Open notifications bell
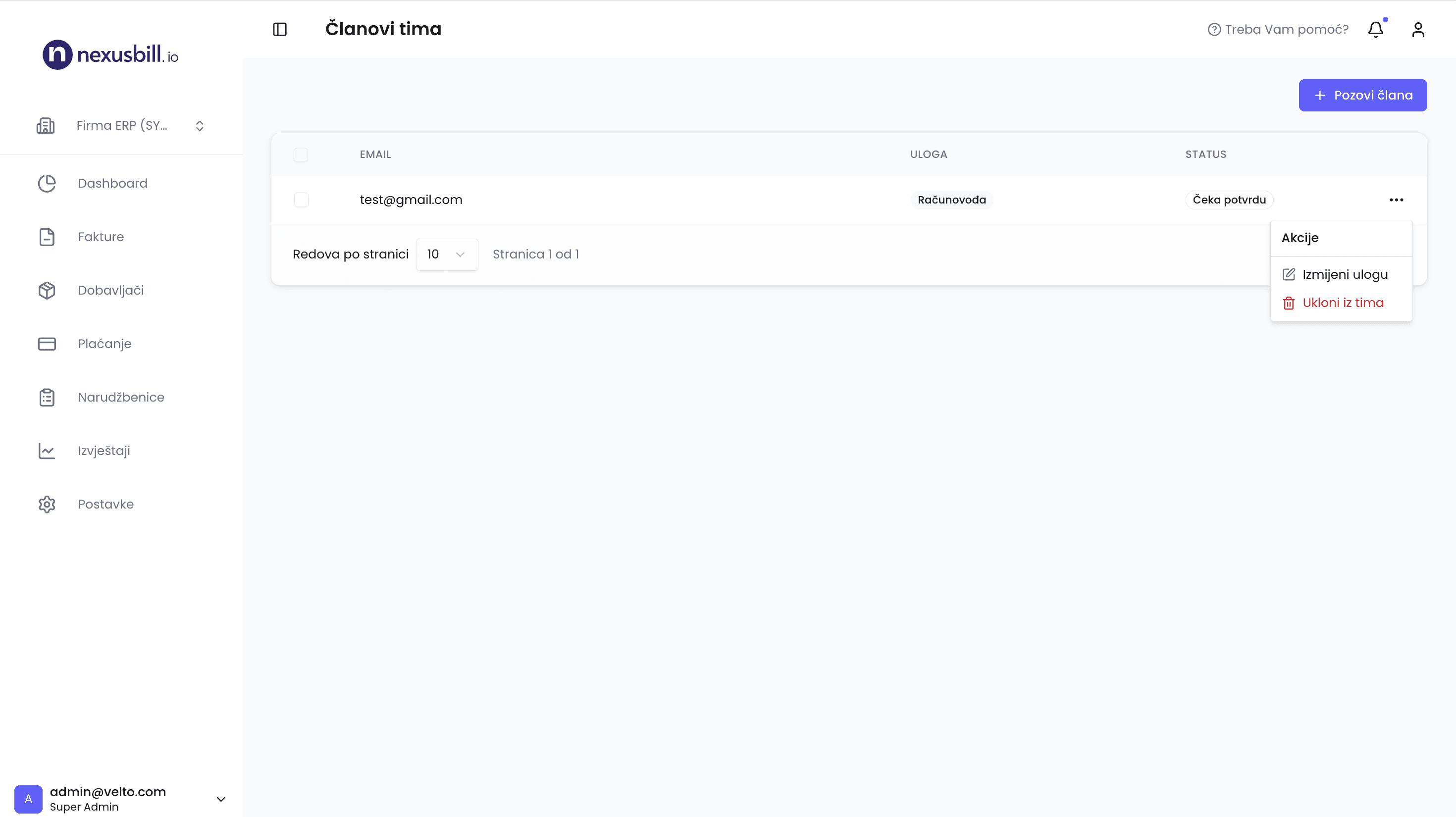The image size is (1456, 817). (x=1375, y=29)
